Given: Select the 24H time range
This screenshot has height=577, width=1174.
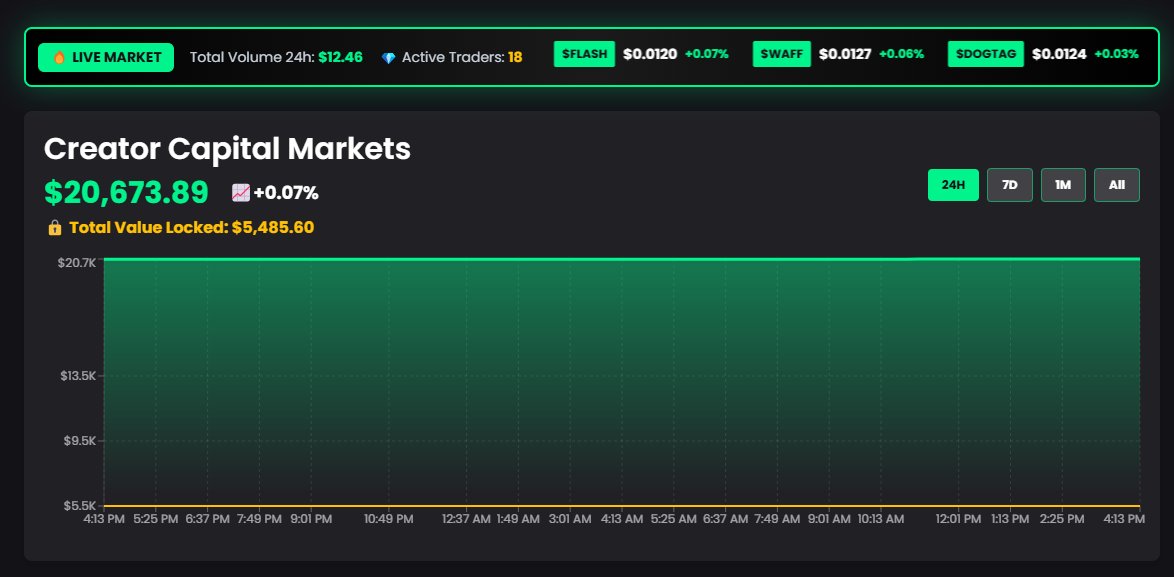Looking at the screenshot, I should (953, 185).
